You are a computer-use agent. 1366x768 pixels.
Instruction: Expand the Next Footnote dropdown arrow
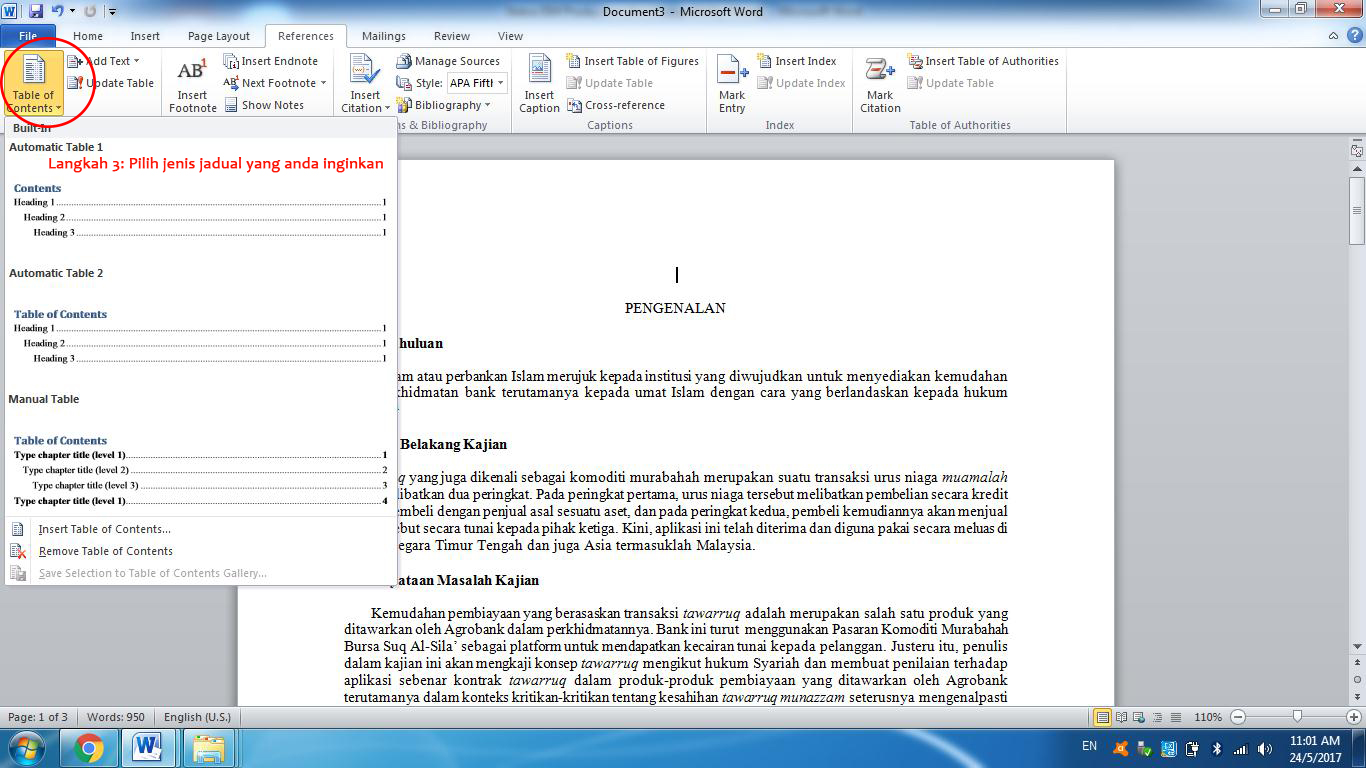click(x=323, y=83)
